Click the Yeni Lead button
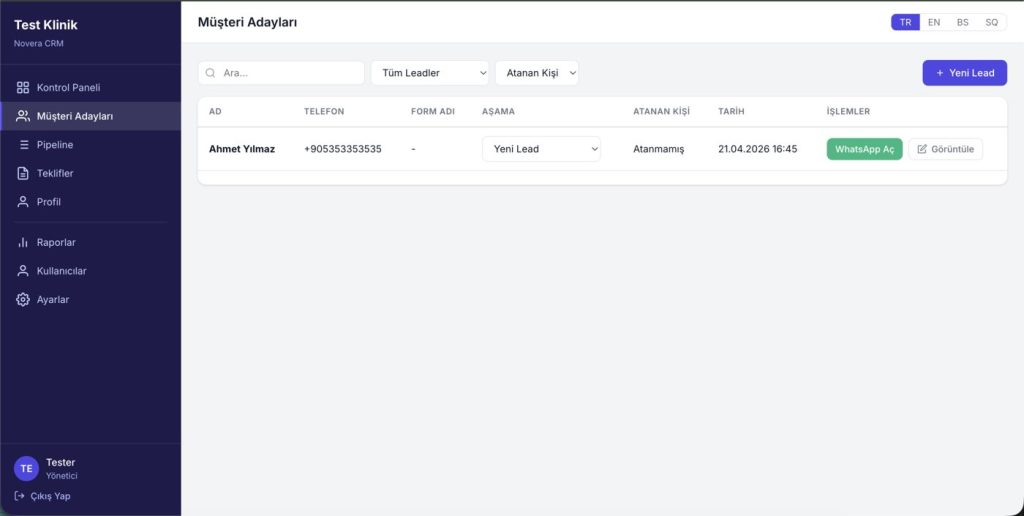1024x516 pixels. click(x=965, y=73)
